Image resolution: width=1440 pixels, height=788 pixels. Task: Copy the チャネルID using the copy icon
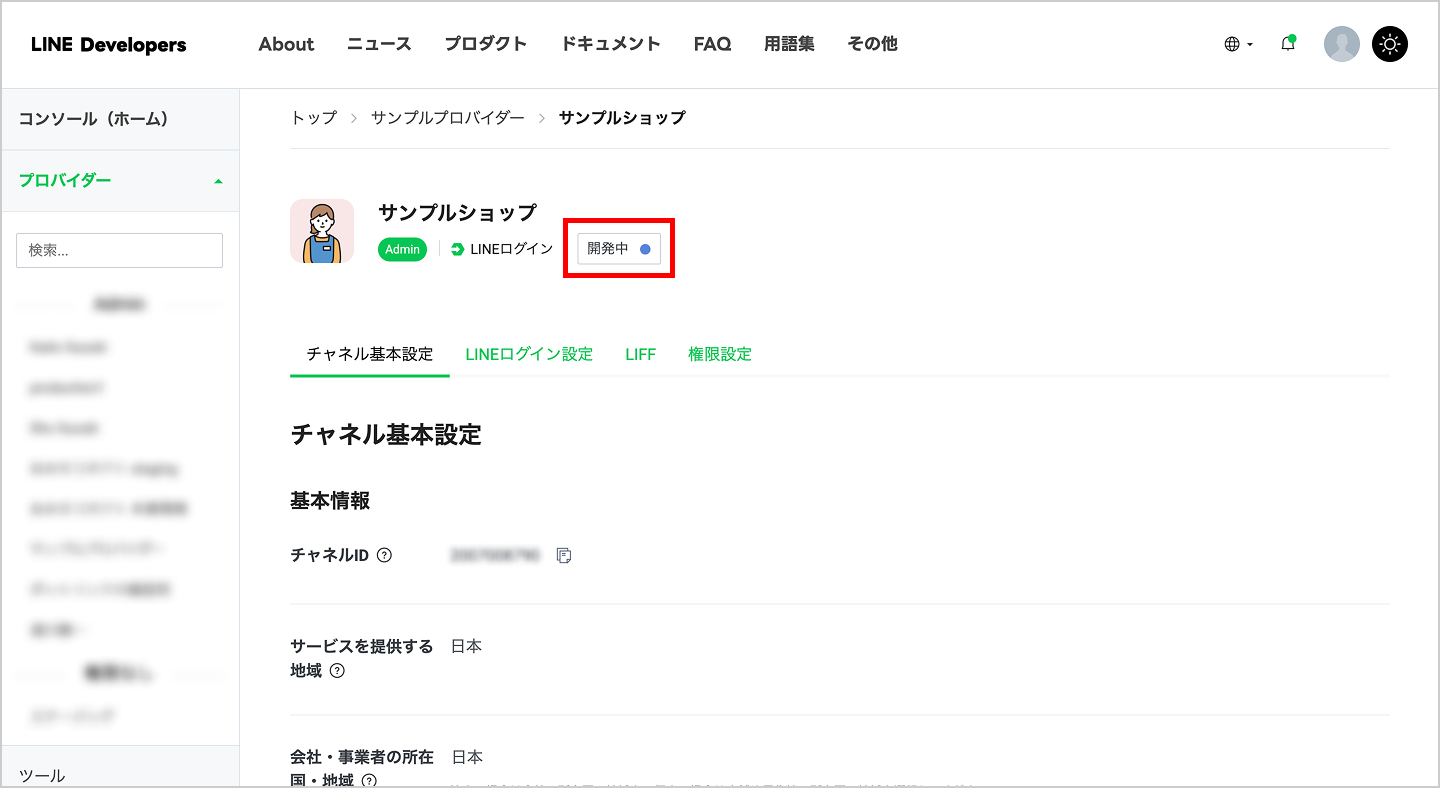pyautogui.click(x=563, y=555)
